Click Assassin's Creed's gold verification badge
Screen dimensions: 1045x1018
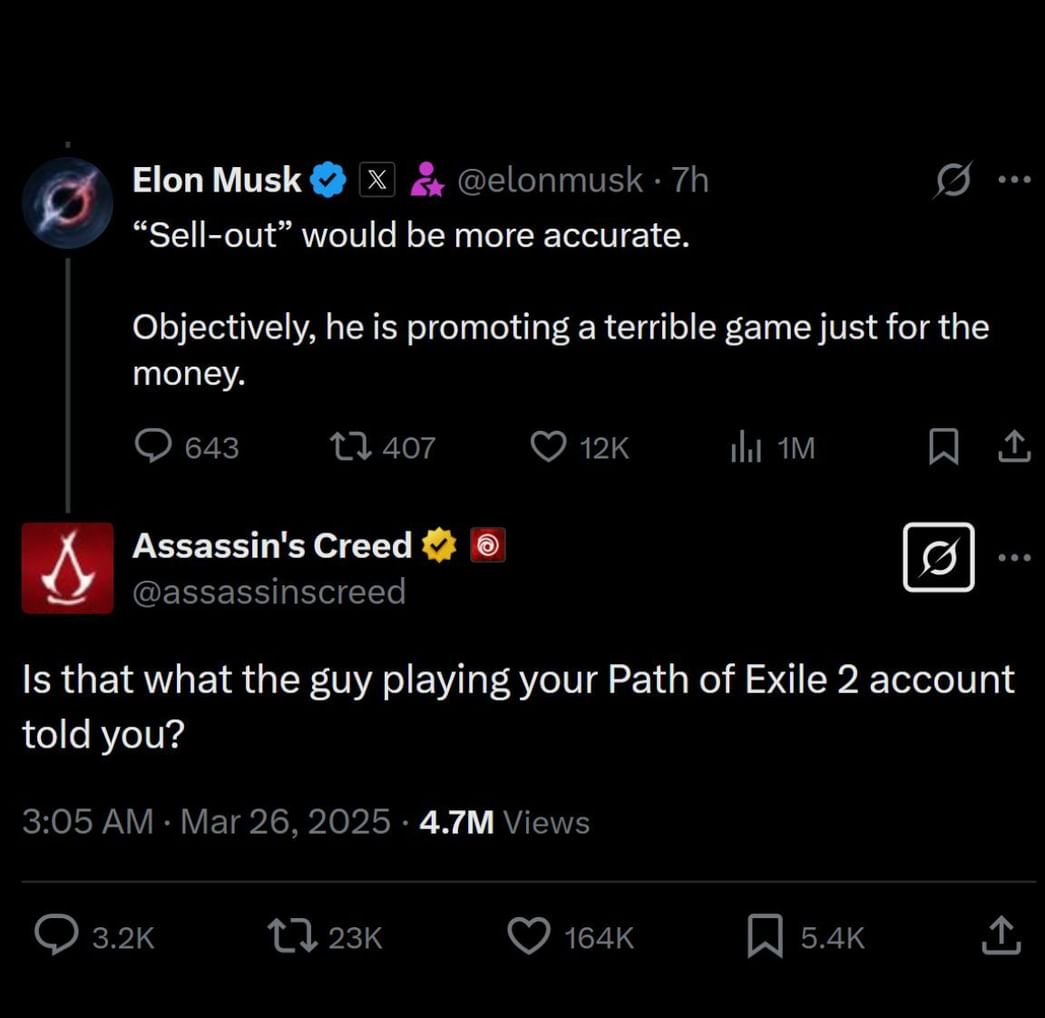[438, 545]
